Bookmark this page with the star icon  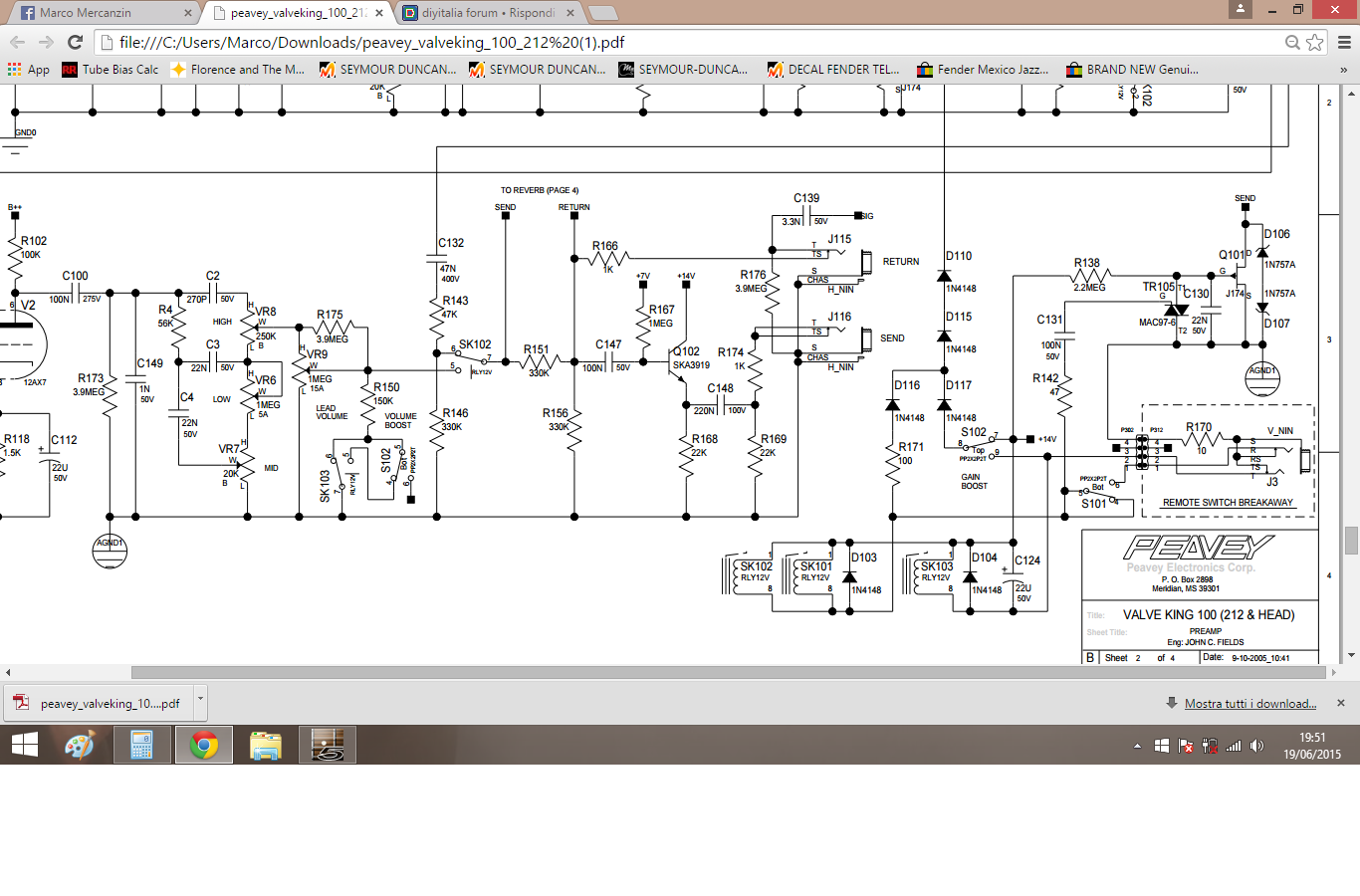tap(1315, 42)
